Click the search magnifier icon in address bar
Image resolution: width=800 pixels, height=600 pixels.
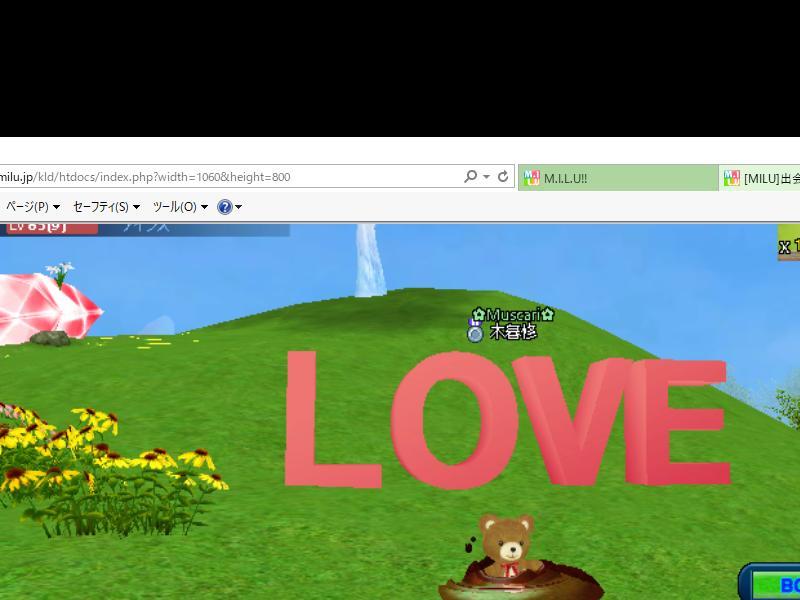[470, 177]
